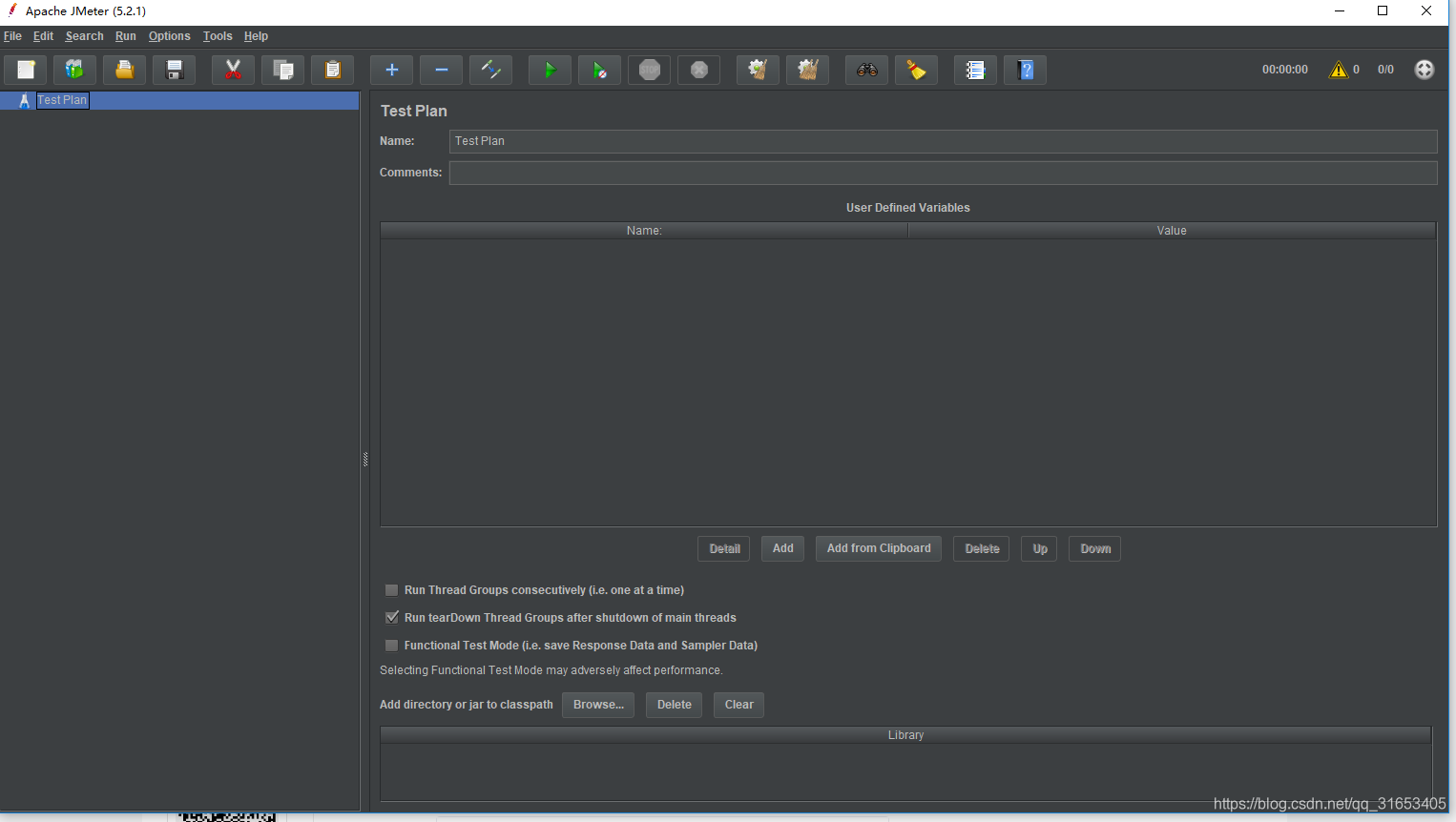This screenshot has width=1456, height=822.
Task: Click the Name: column header
Action: pyautogui.click(x=644, y=231)
